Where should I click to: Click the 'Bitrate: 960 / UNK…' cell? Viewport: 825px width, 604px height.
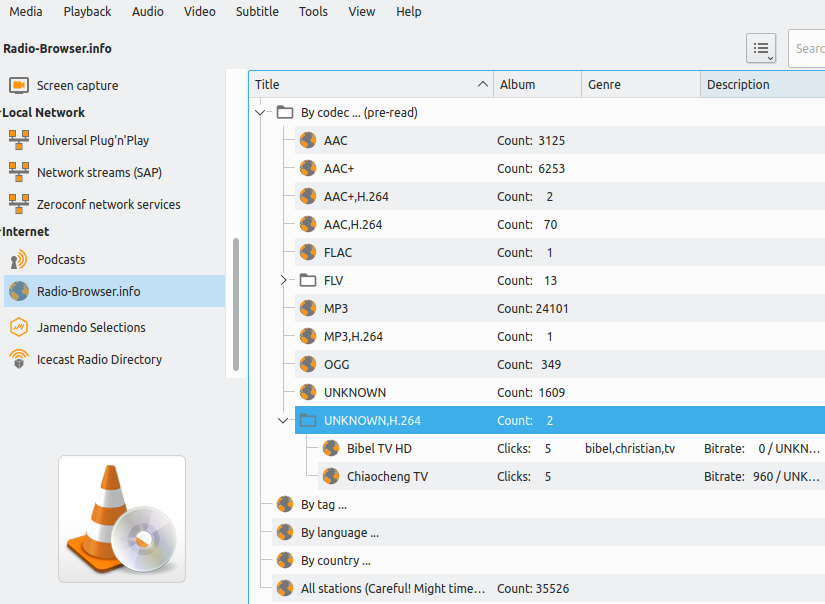click(x=761, y=476)
